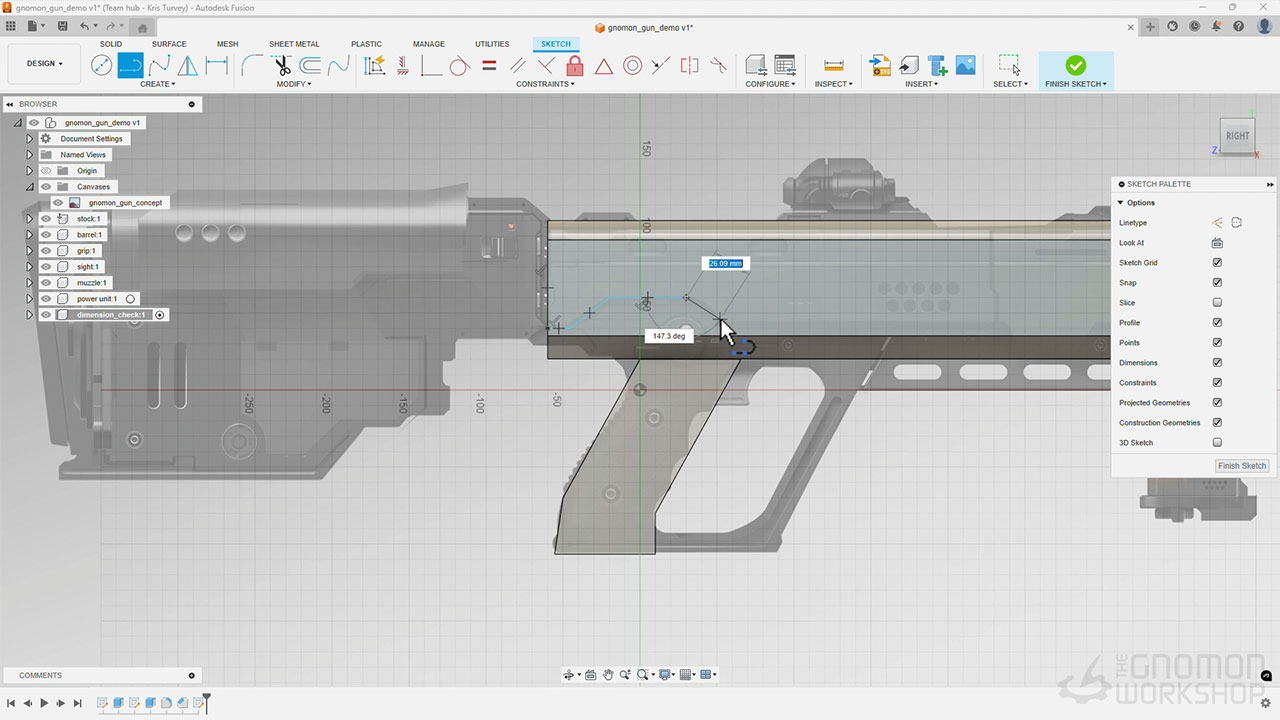Screen dimensions: 1280x720
Task: Hide the gnomon_gun_concept canvas
Action: tap(58, 203)
